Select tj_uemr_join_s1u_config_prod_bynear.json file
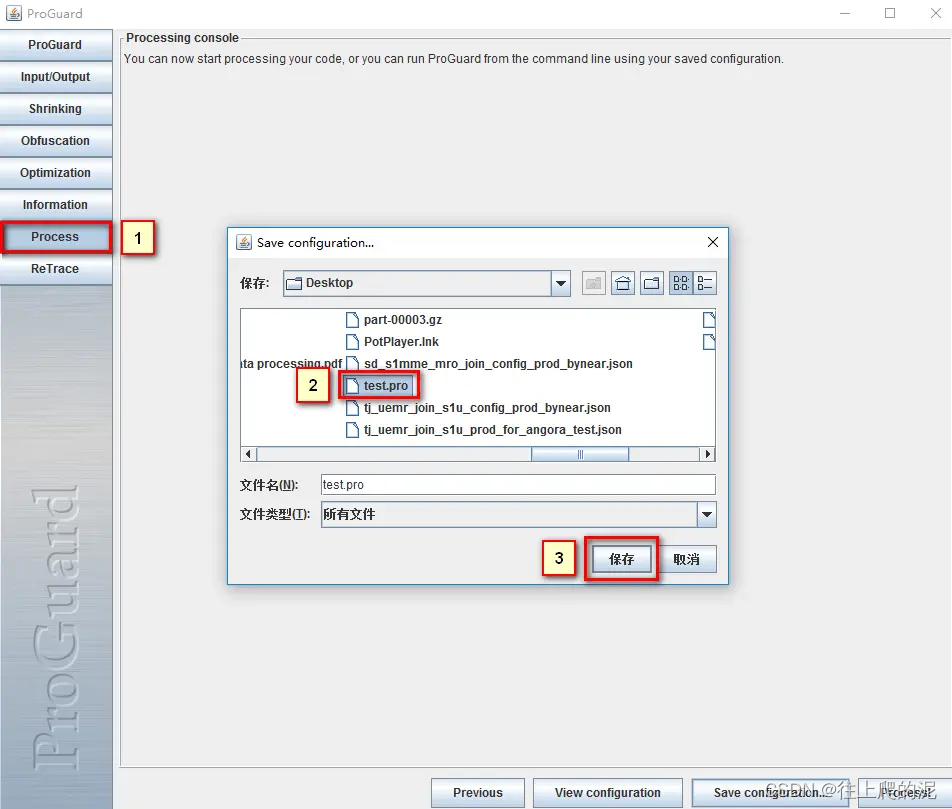The height and width of the screenshot is (809, 952). (x=478, y=408)
